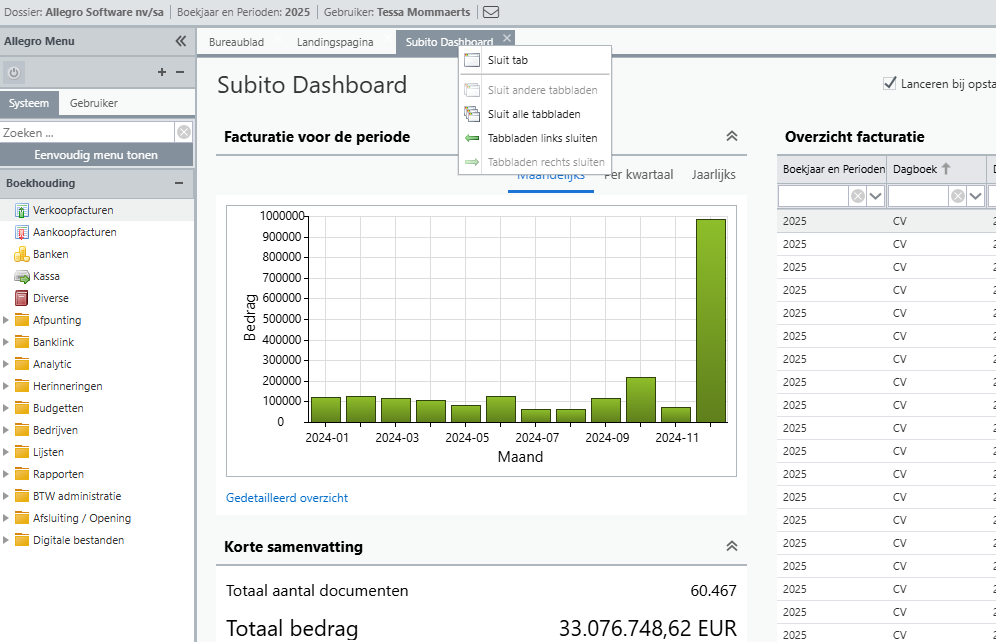Open Gedetailleerd overzicht link
This screenshot has height=642, width=996.
click(286, 498)
